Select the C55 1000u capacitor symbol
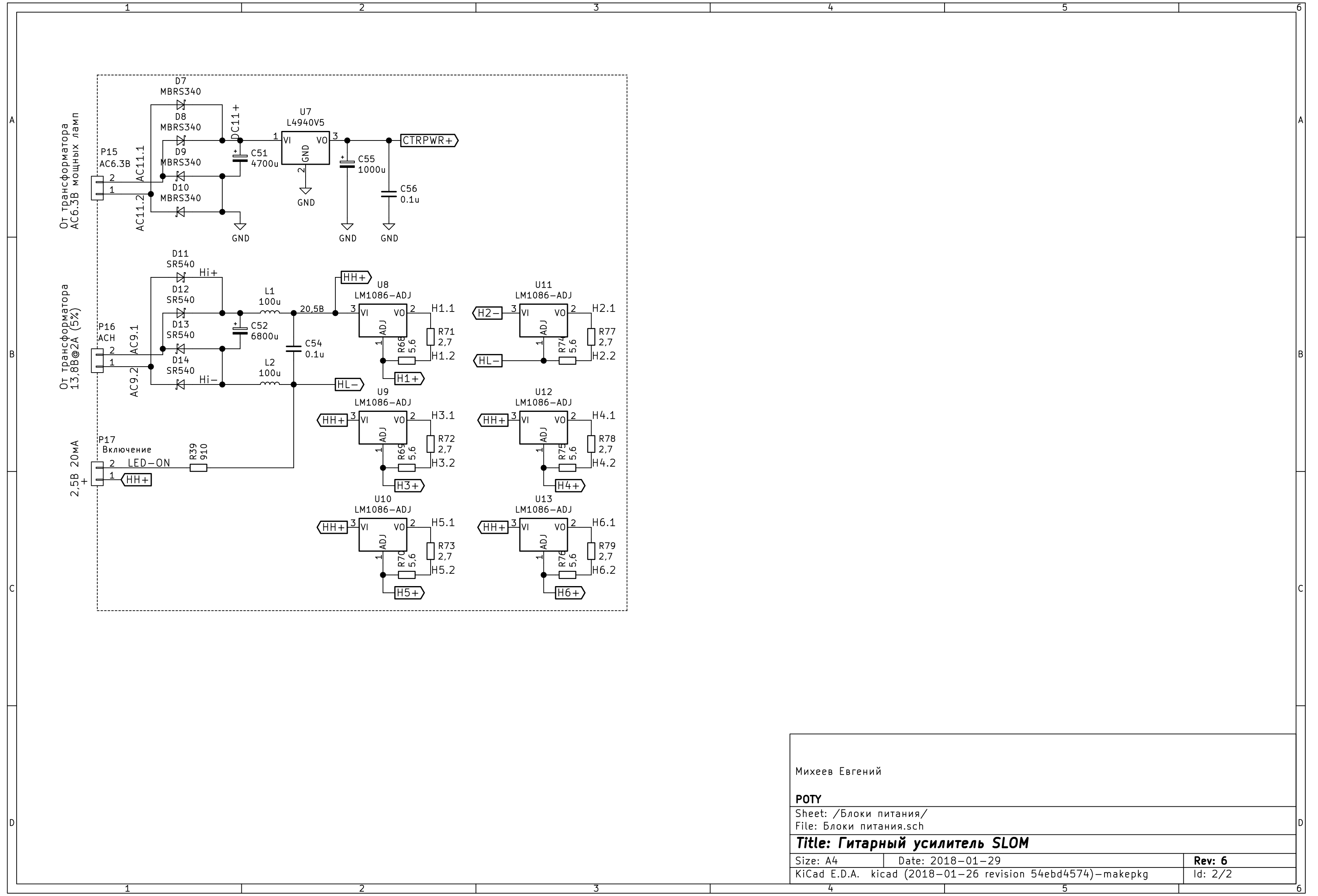The width and height of the screenshot is (1318, 896). (x=347, y=164)
